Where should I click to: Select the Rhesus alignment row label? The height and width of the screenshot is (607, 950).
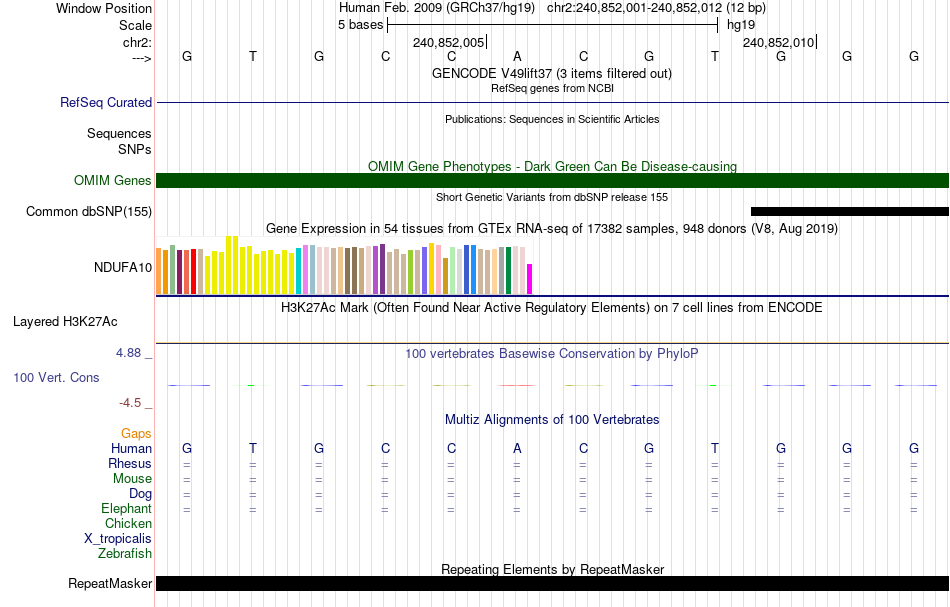tap(130, 463)
